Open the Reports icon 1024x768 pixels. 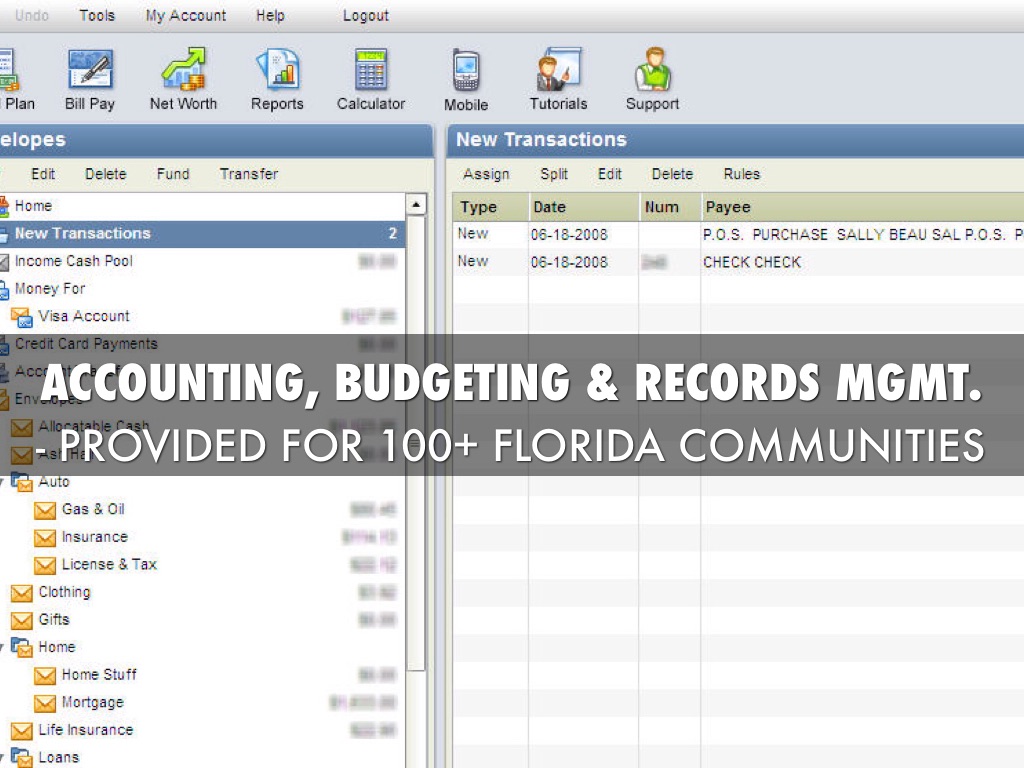[x=277, y=70]
